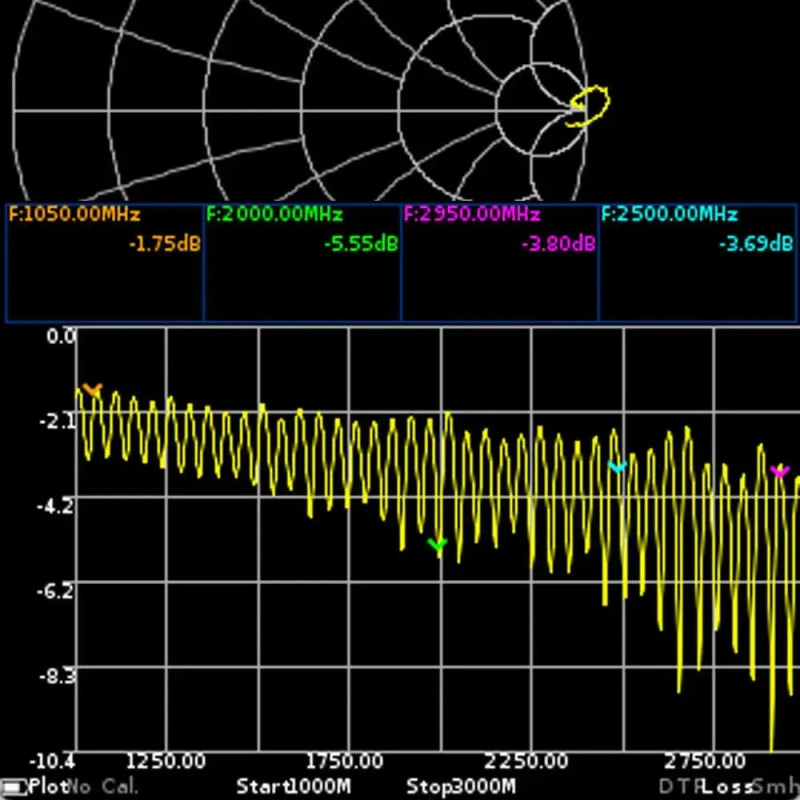Screen dimensions: 800x800
Task: Select the green marker at 2000 MHz
Action: 437,544
